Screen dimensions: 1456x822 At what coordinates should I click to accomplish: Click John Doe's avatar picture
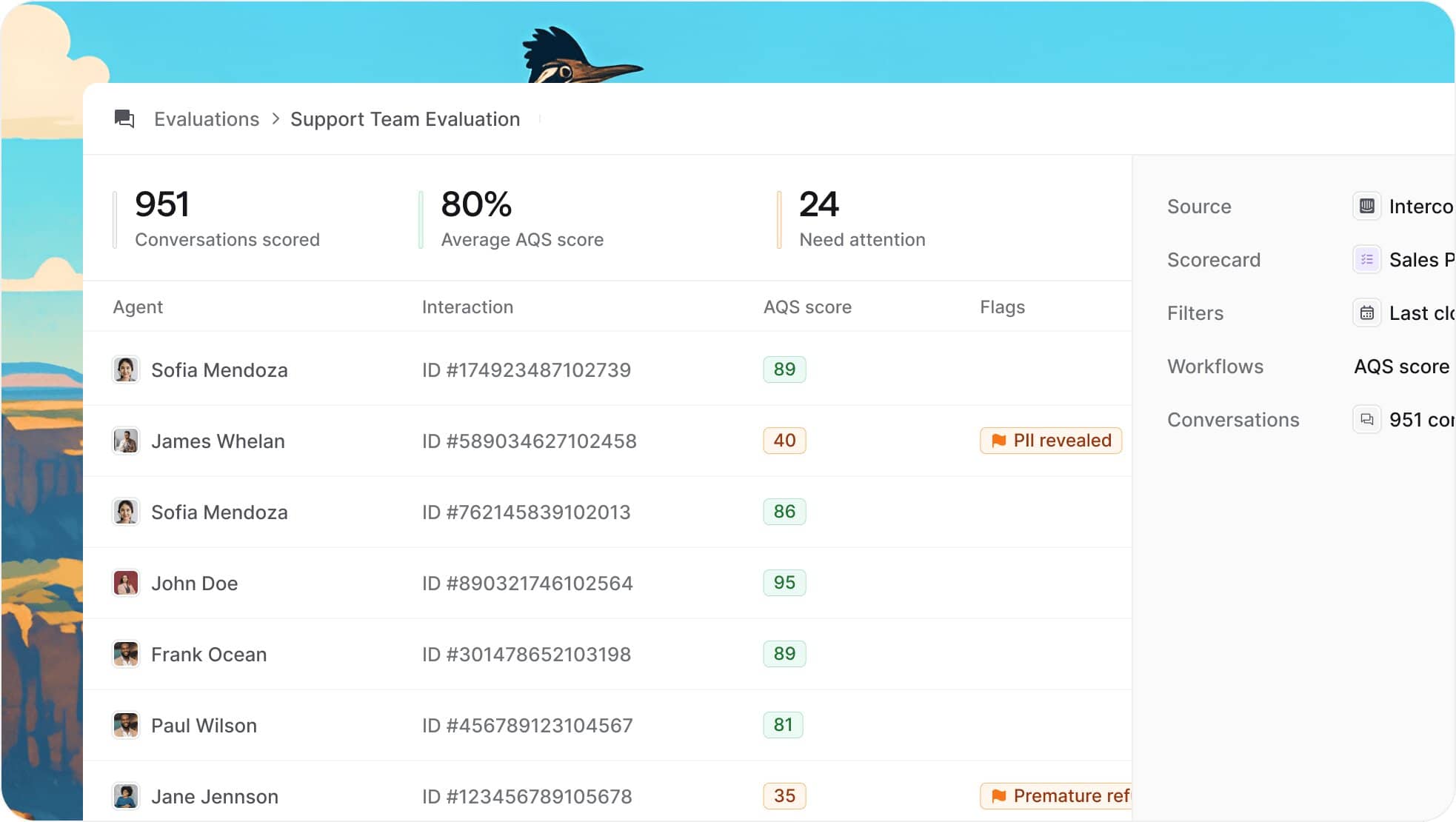[126, 583]
